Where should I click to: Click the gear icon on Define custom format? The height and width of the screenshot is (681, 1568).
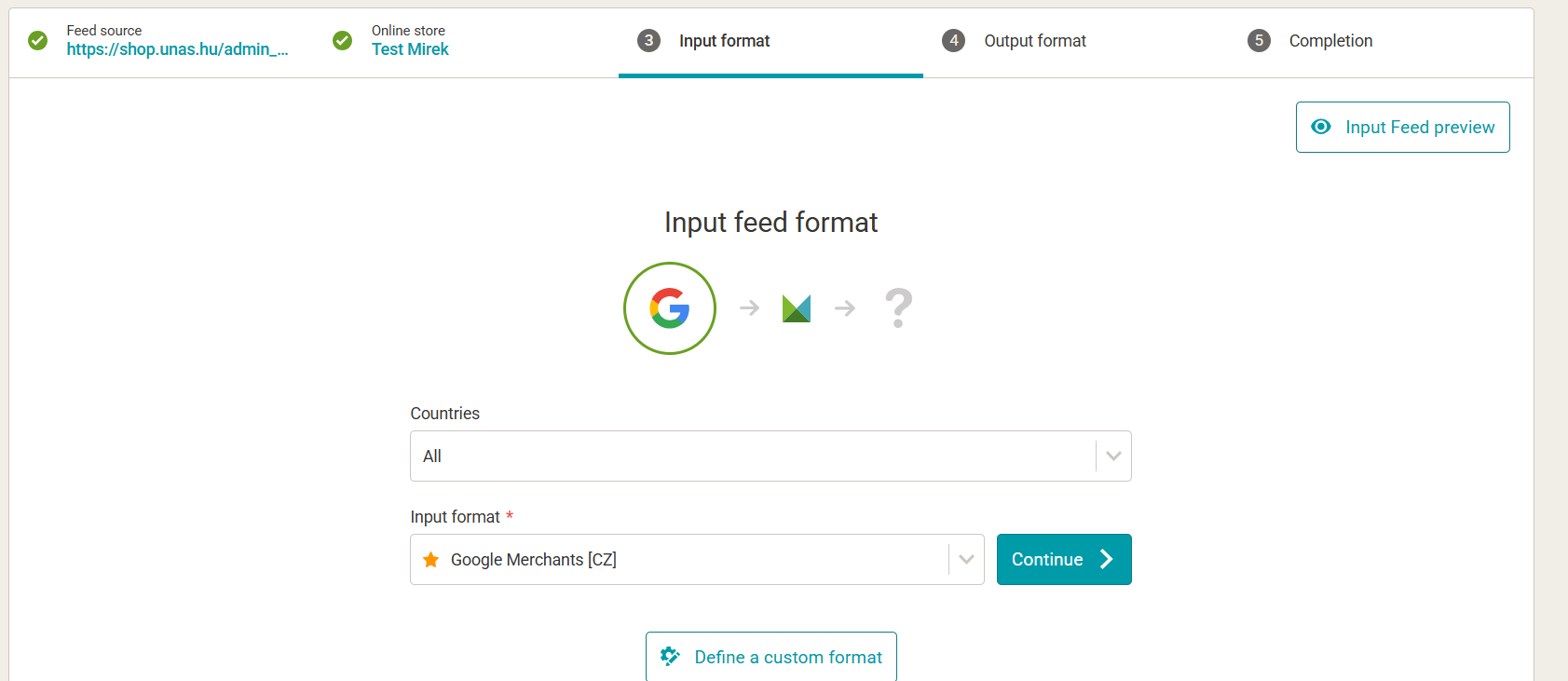pyautogui.click(x=670, y=657)
